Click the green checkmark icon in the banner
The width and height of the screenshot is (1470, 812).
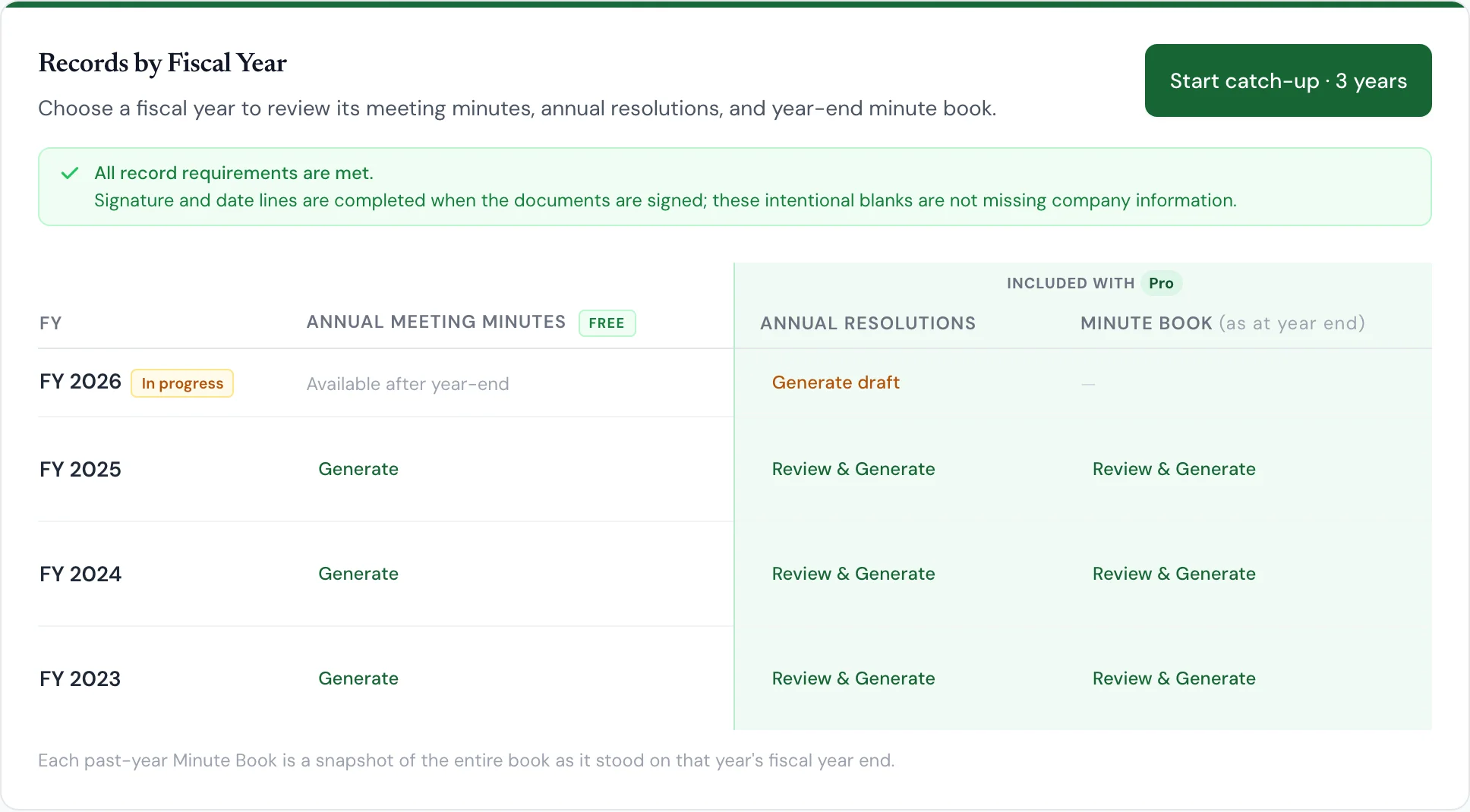70,173
